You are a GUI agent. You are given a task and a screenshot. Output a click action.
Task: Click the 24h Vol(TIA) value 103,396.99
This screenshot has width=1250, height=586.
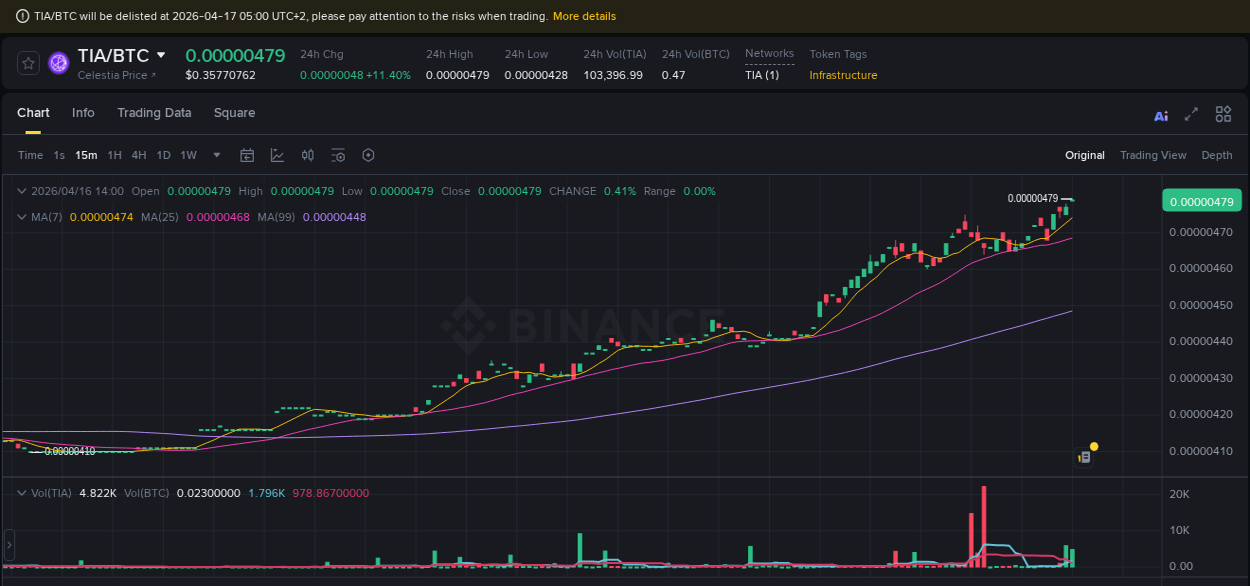click(x=613, y=75)
